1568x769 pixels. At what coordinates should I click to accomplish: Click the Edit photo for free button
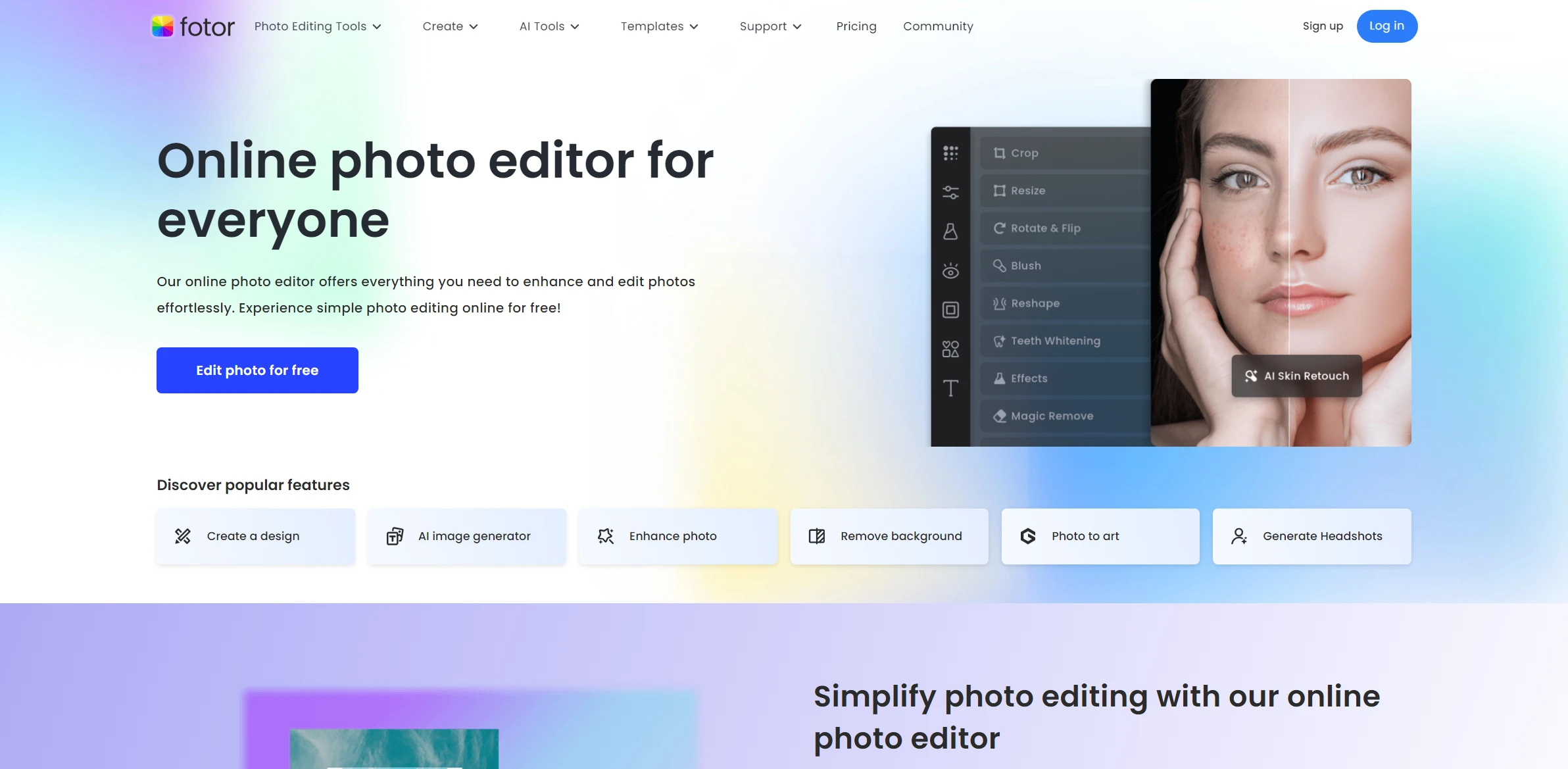pyautogui.click(x=257, y=370)
